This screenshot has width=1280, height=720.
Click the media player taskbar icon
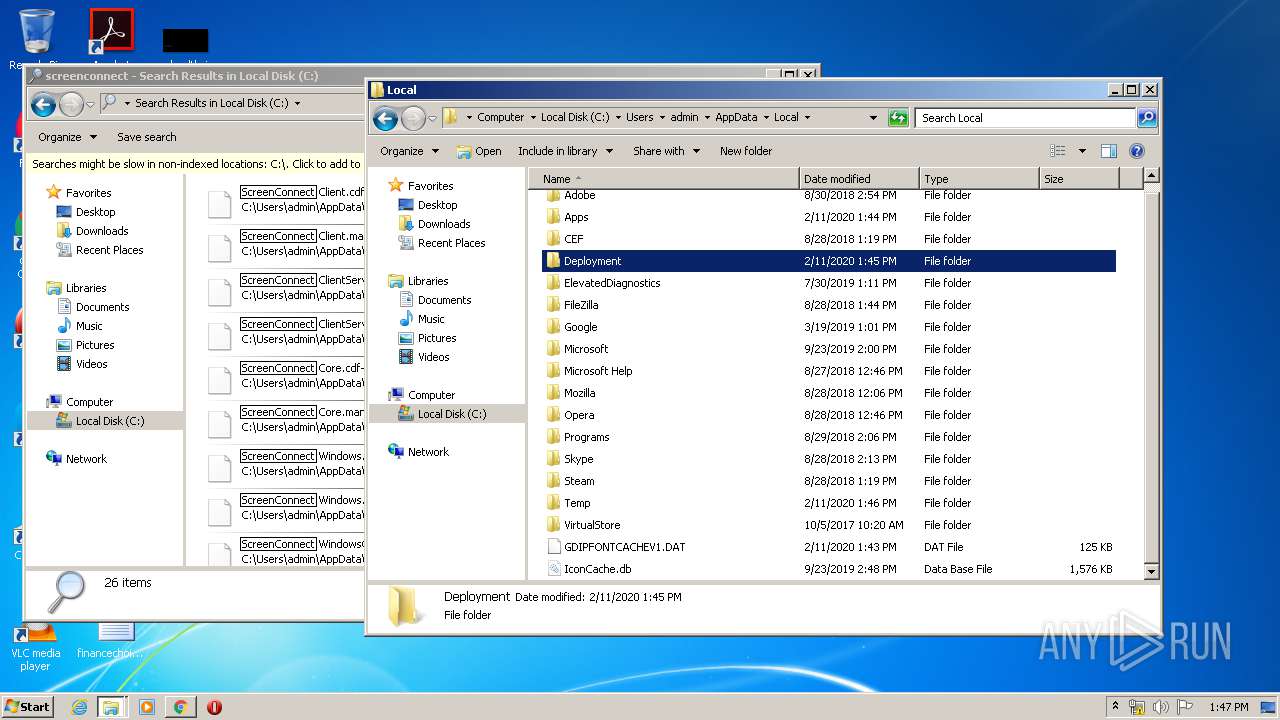click(x=146, y=707)
